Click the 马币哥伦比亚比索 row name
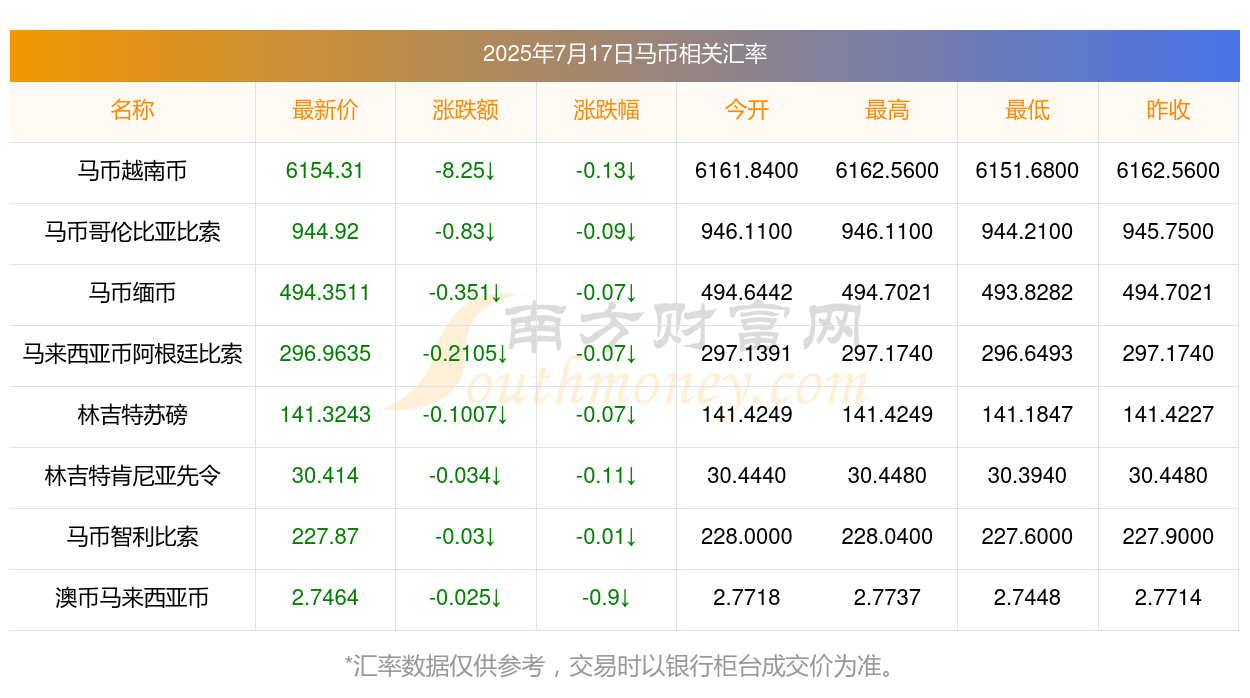 pyautogui.click(x=132, y=232)
